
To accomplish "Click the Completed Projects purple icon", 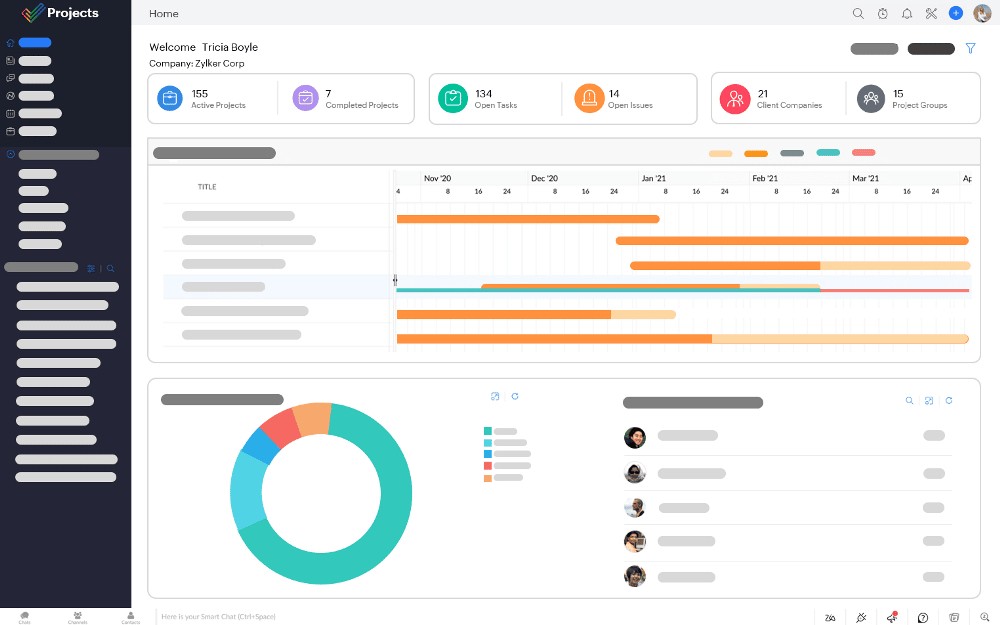I will click(x=305, y=98).
